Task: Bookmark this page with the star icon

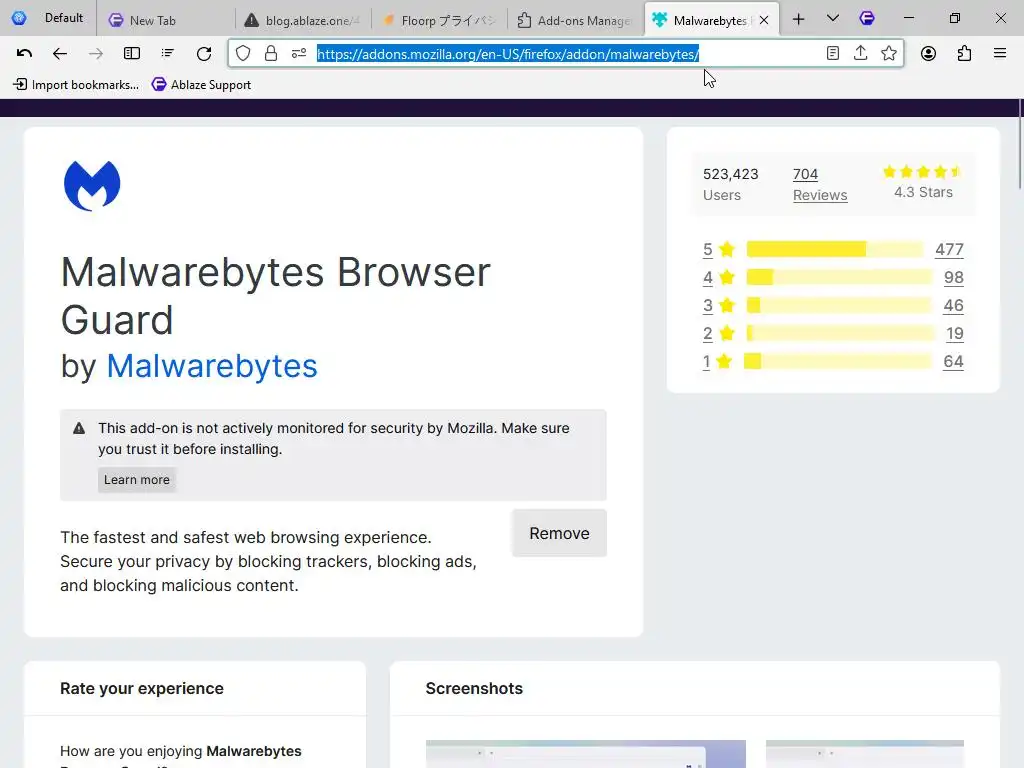Action: pyautogui.click(x=889, y=54)
